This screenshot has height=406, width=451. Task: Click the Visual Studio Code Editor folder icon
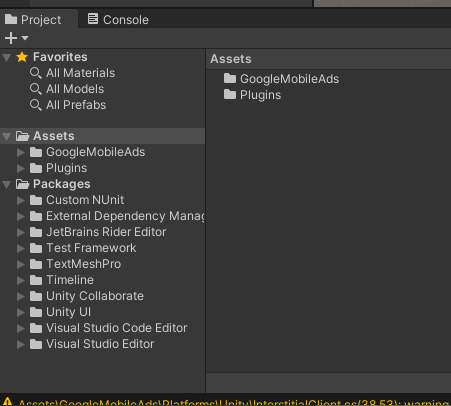point(36,328)
